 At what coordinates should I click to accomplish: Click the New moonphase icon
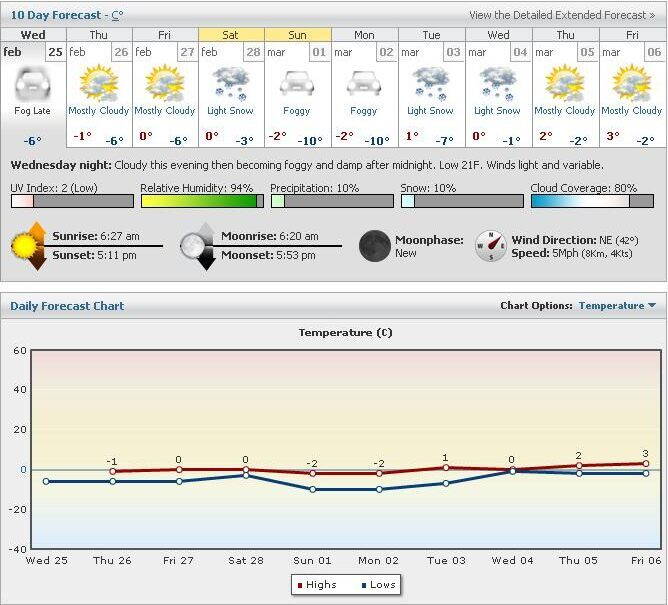click(x=375, y=246)
